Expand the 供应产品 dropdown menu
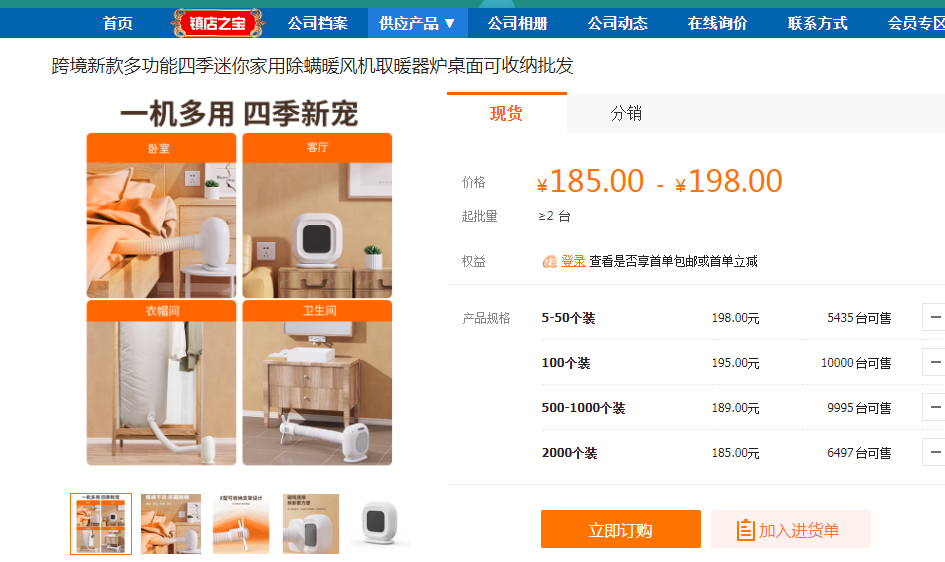 click(x=417, y=23)
